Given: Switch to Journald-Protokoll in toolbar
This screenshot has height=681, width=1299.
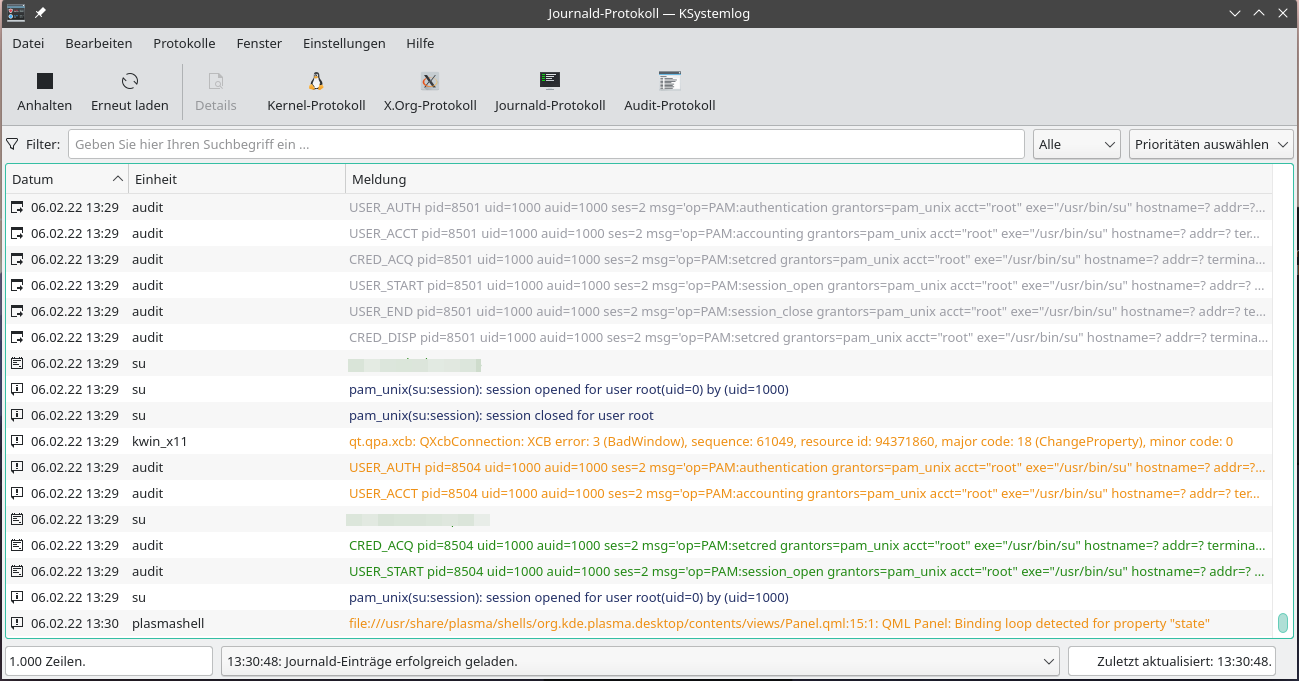Looking at the screenshot, I should click(550, 82).
